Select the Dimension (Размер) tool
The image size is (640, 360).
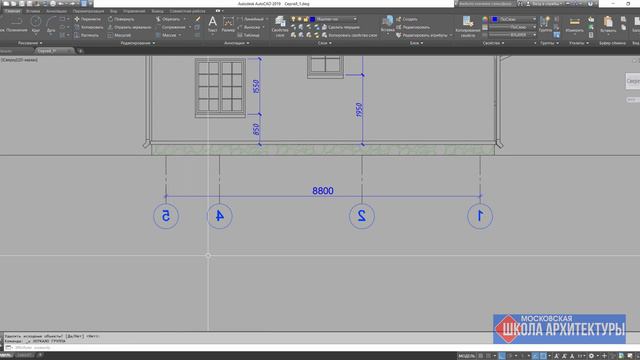(x=228, y=24)
